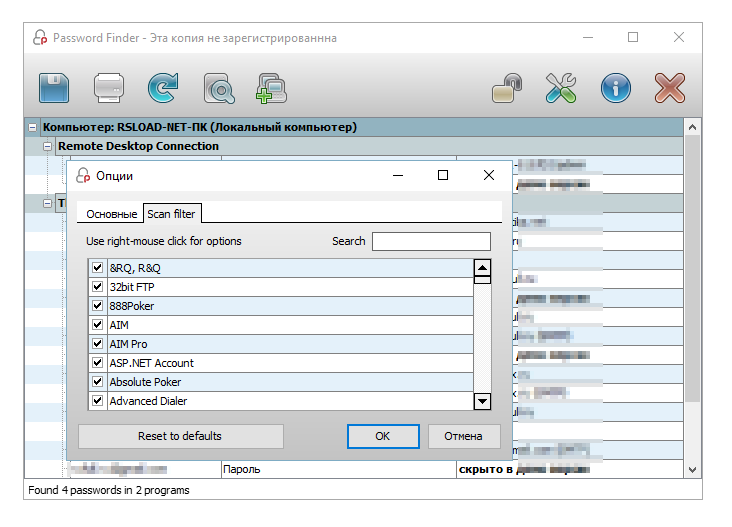The image size is (732, 527).
Task: Click the Save floppy disk toolbar icon
Action: coord(54,88)
